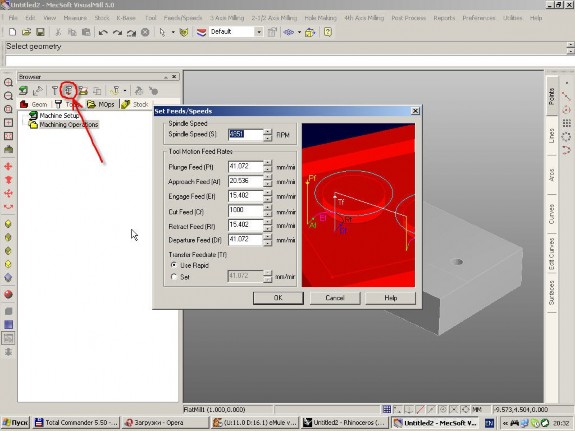
Task: Click the red line snap status icon
Action: pos(420,409)
